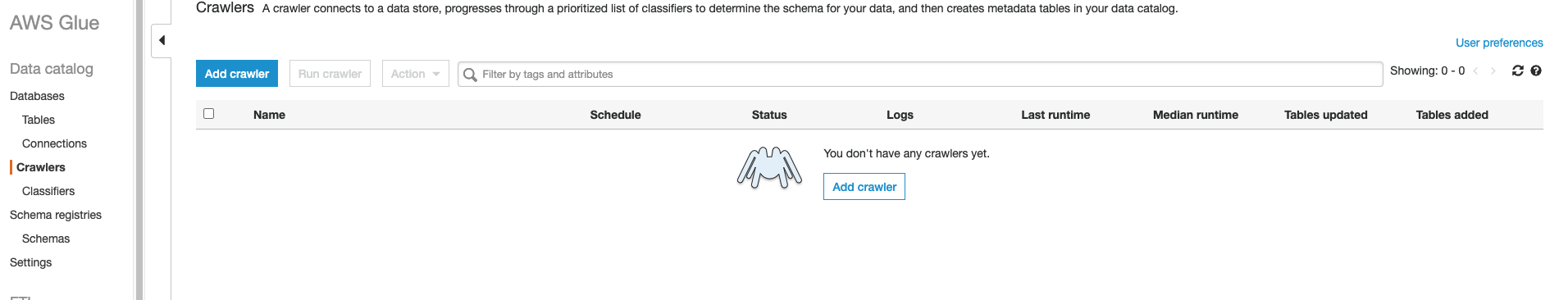Image resolution: width=1568 pixels, height=300 pixels.
Task: Collapse the sidebar with the left arrow
Action: coord(162,40)
